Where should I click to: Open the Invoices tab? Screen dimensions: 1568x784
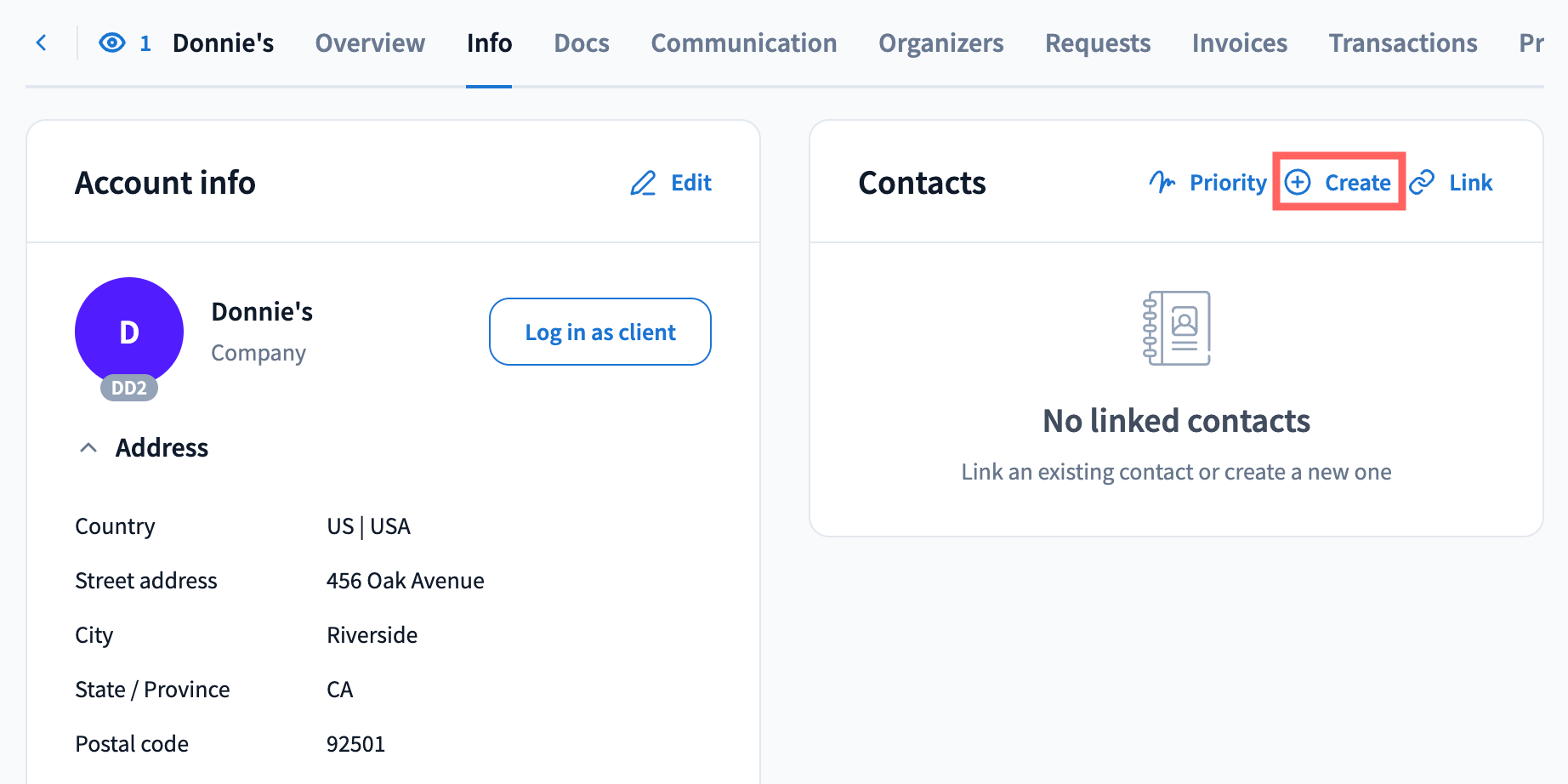pyautogui.click(x=1240, y=43)
